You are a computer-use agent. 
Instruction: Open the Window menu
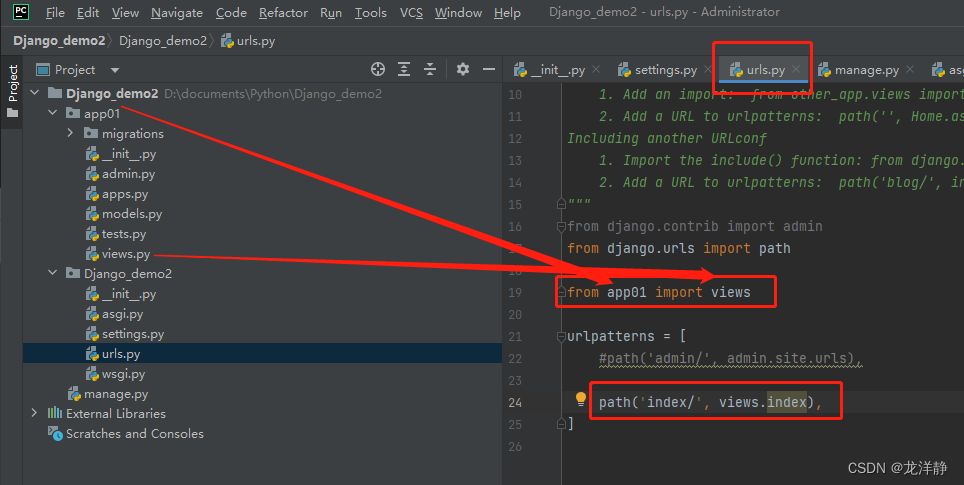point(458,12)
